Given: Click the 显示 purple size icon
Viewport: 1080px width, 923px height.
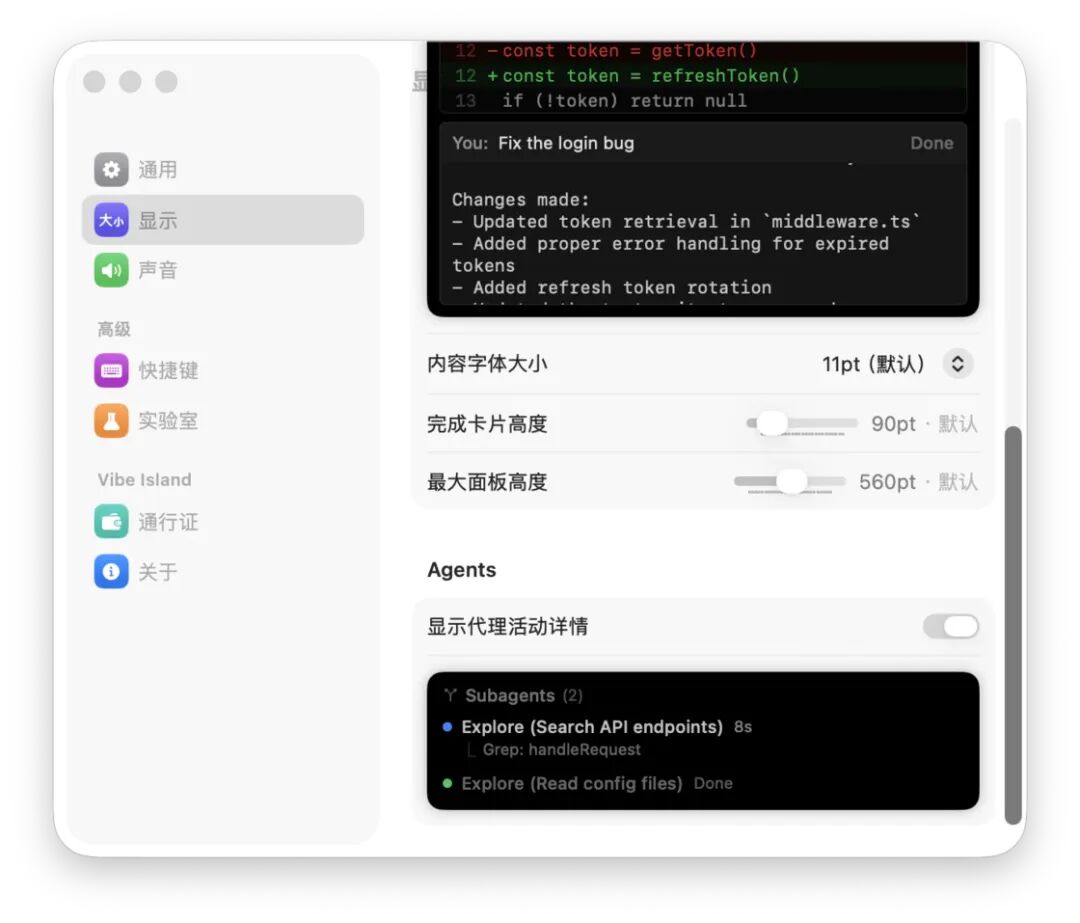Looking at the screenshot, I should pyautogui.click(x=111, y=220).
